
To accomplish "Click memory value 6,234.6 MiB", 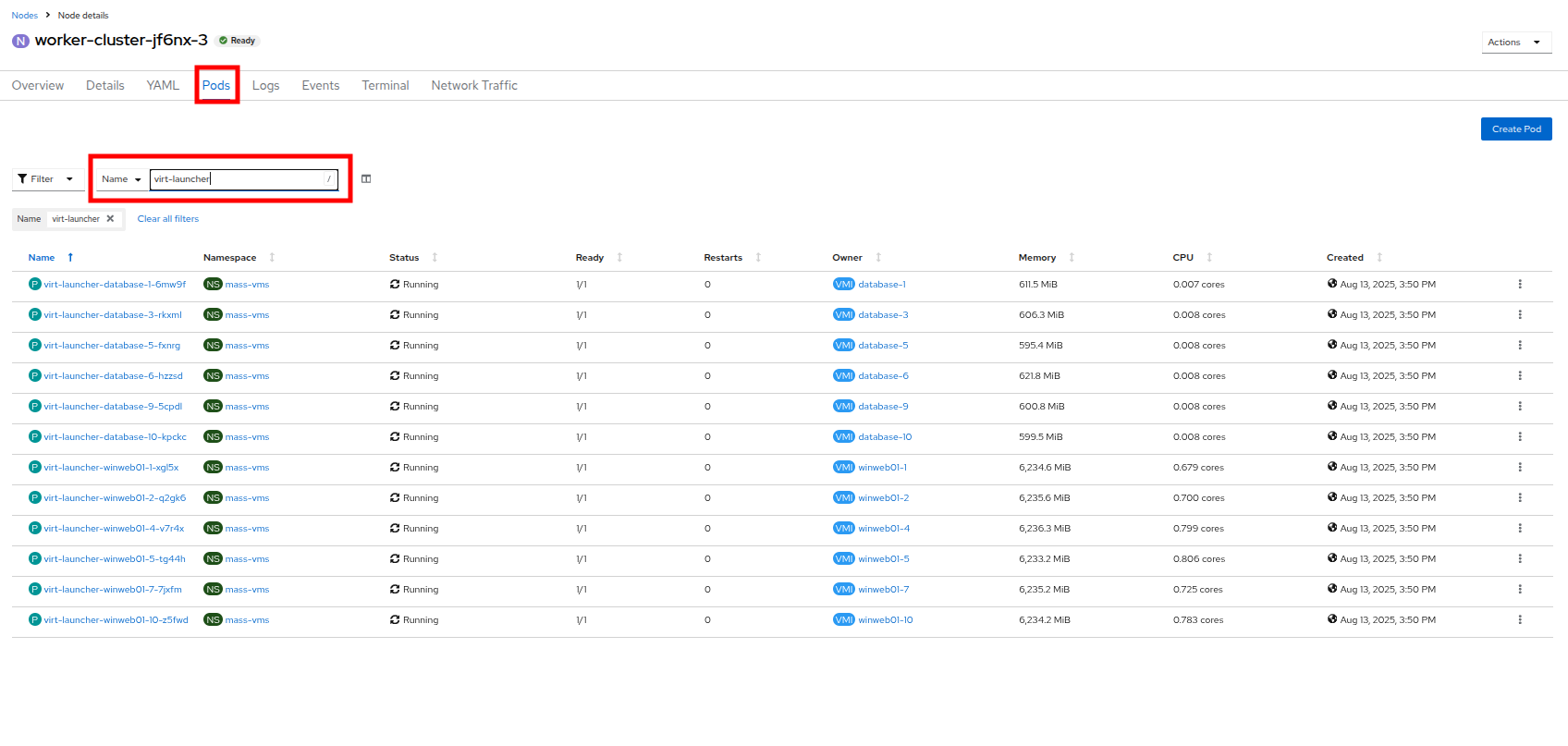I will click(x=1045, y=468).
